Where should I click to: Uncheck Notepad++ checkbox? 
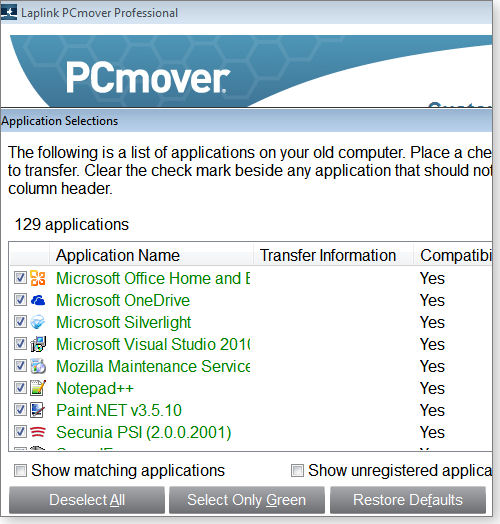click(20, 388)
